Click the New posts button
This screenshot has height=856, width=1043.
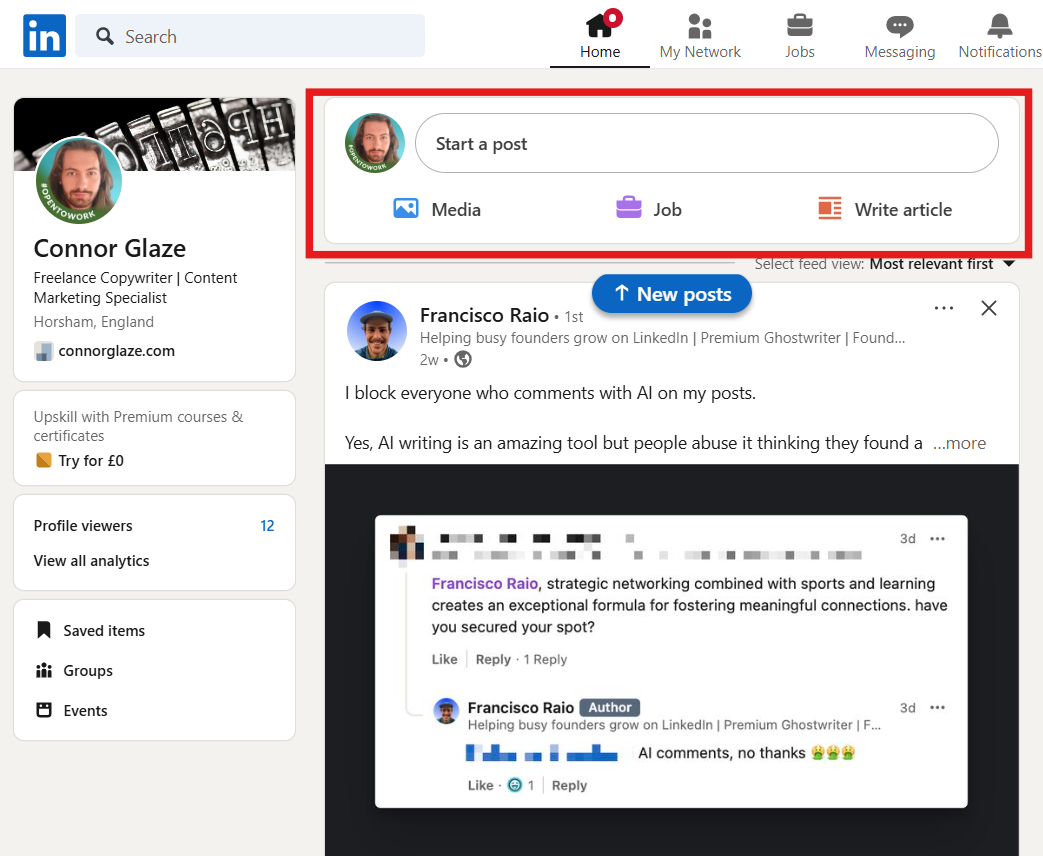(x=672, y=294)
